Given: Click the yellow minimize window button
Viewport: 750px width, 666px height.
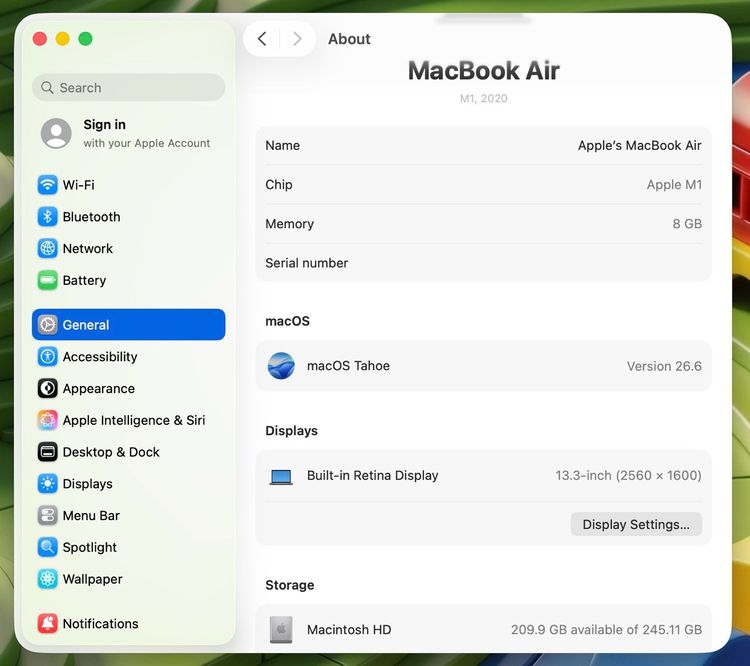Looking at the screenshot, I should click(x=63, y=39).
